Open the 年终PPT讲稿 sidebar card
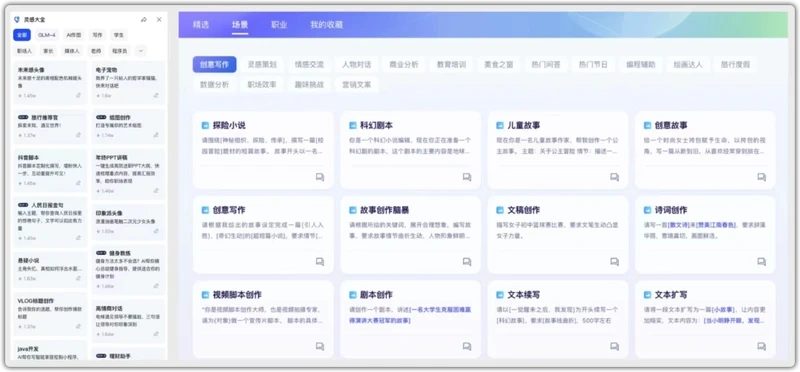Image resolution: width=800 pixels, height=372 pixels. (129, 174)
